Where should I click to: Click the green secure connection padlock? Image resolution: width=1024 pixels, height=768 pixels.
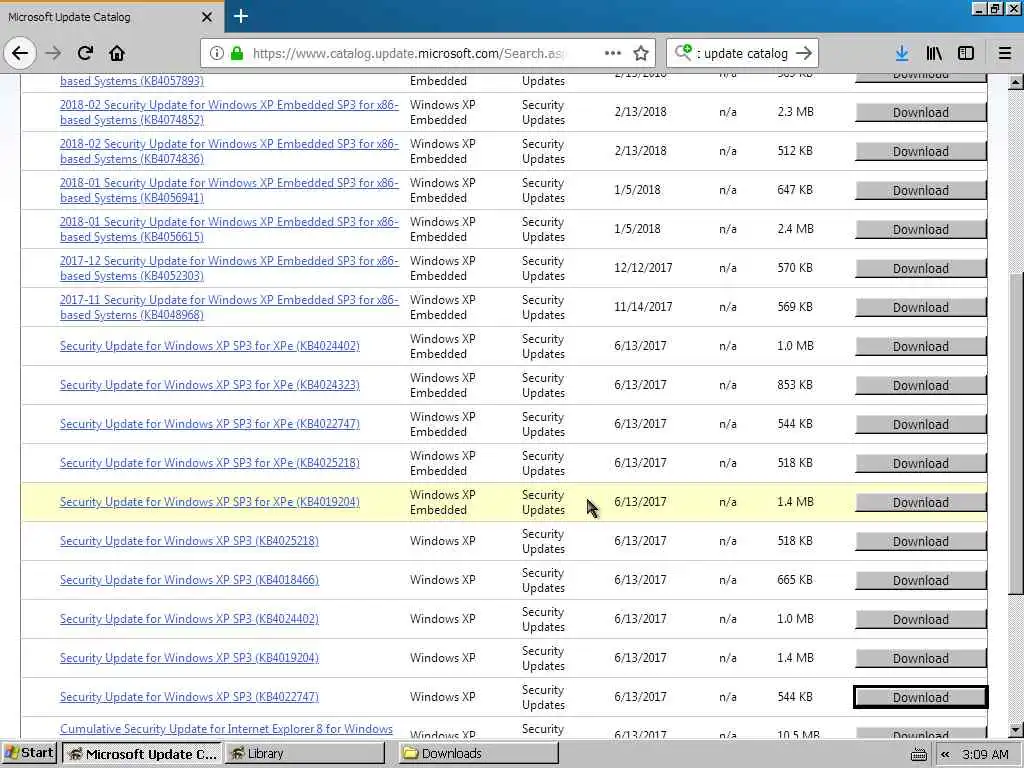click(237, 53)
